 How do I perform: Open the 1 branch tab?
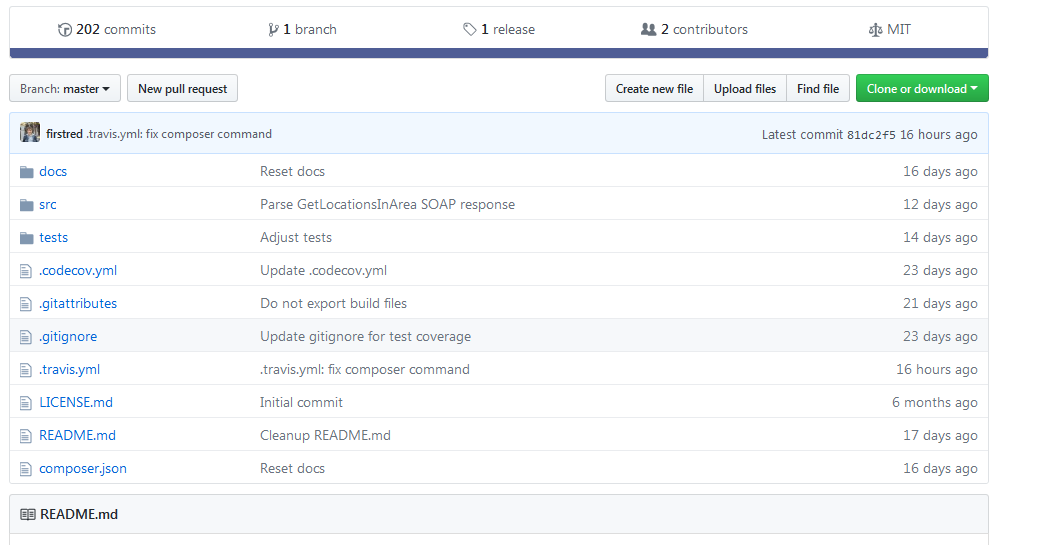(x=302, y=30)
